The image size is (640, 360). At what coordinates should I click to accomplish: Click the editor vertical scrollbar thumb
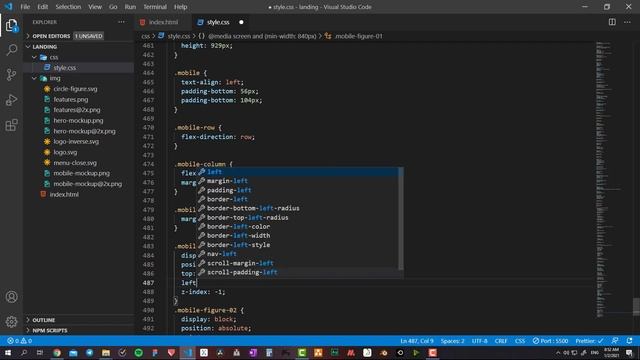click(636, 307)
